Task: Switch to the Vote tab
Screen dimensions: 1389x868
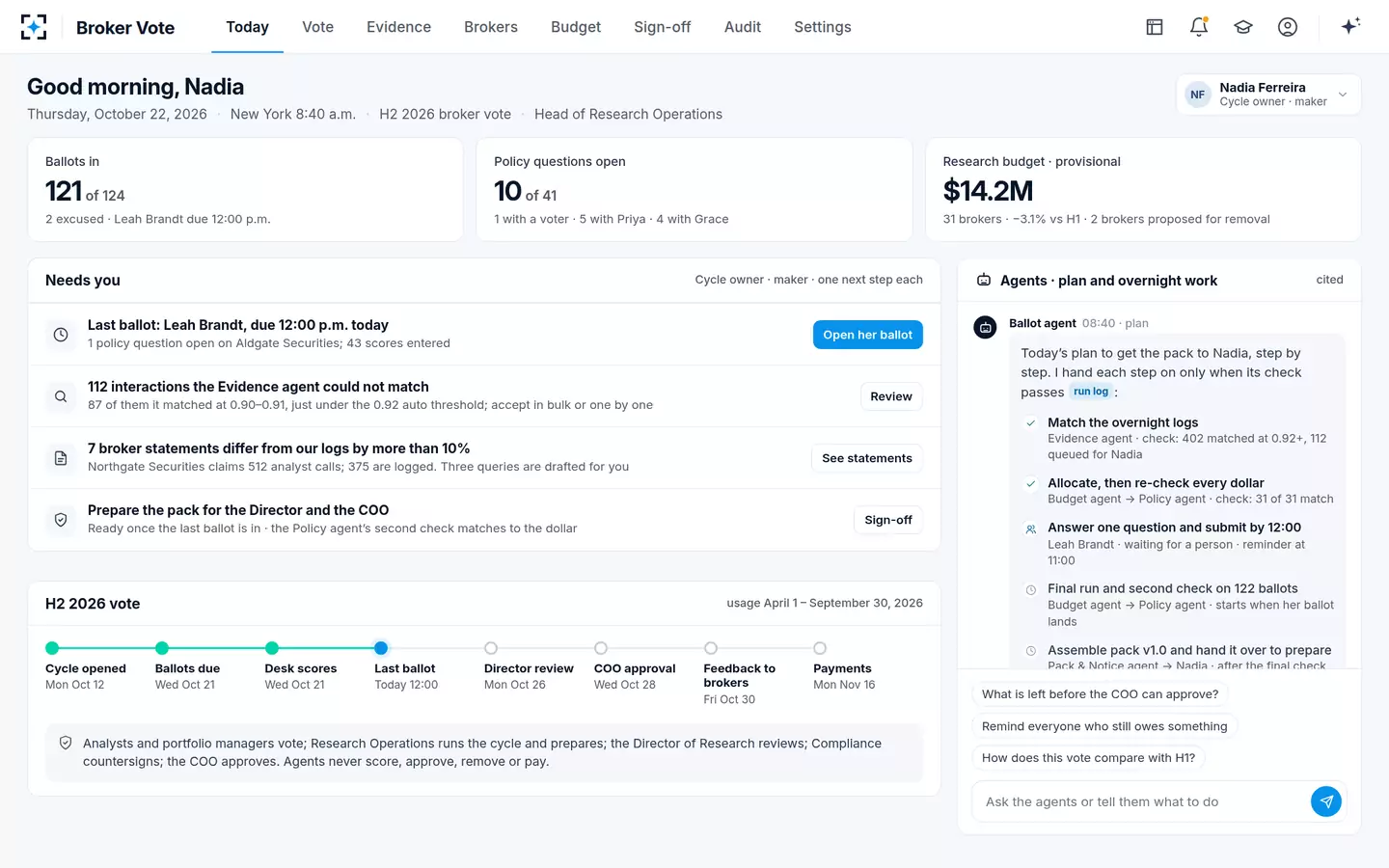Action: point(318,27)
